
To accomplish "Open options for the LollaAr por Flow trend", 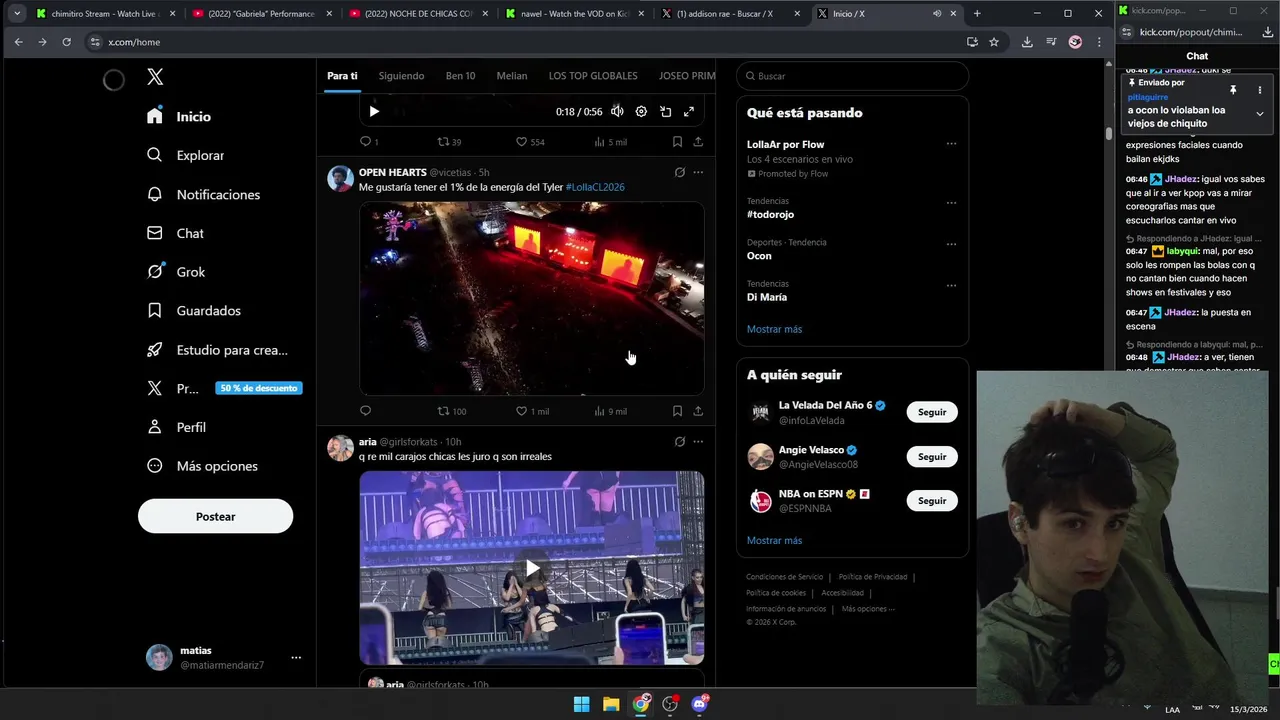I will point(951,144).
